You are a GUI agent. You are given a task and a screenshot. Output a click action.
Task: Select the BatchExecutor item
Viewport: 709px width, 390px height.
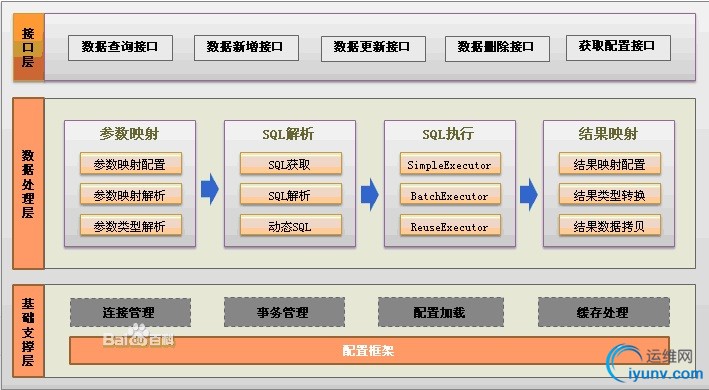(450, 194)
